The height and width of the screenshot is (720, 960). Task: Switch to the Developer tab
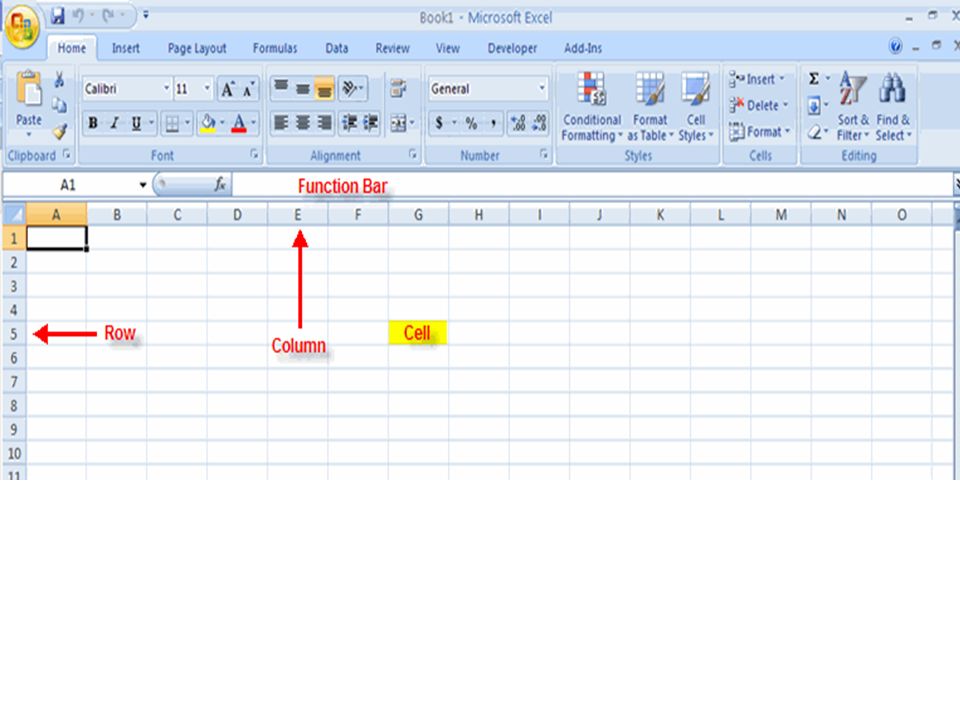coord(512,48)
